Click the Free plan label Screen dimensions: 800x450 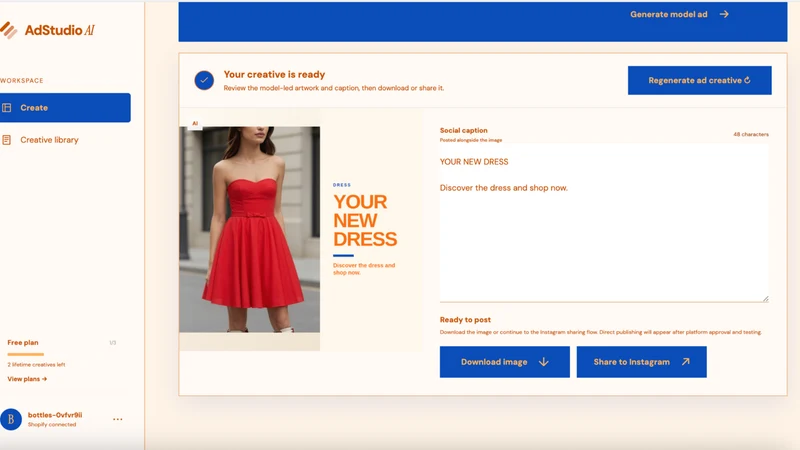tap(23, 343)
